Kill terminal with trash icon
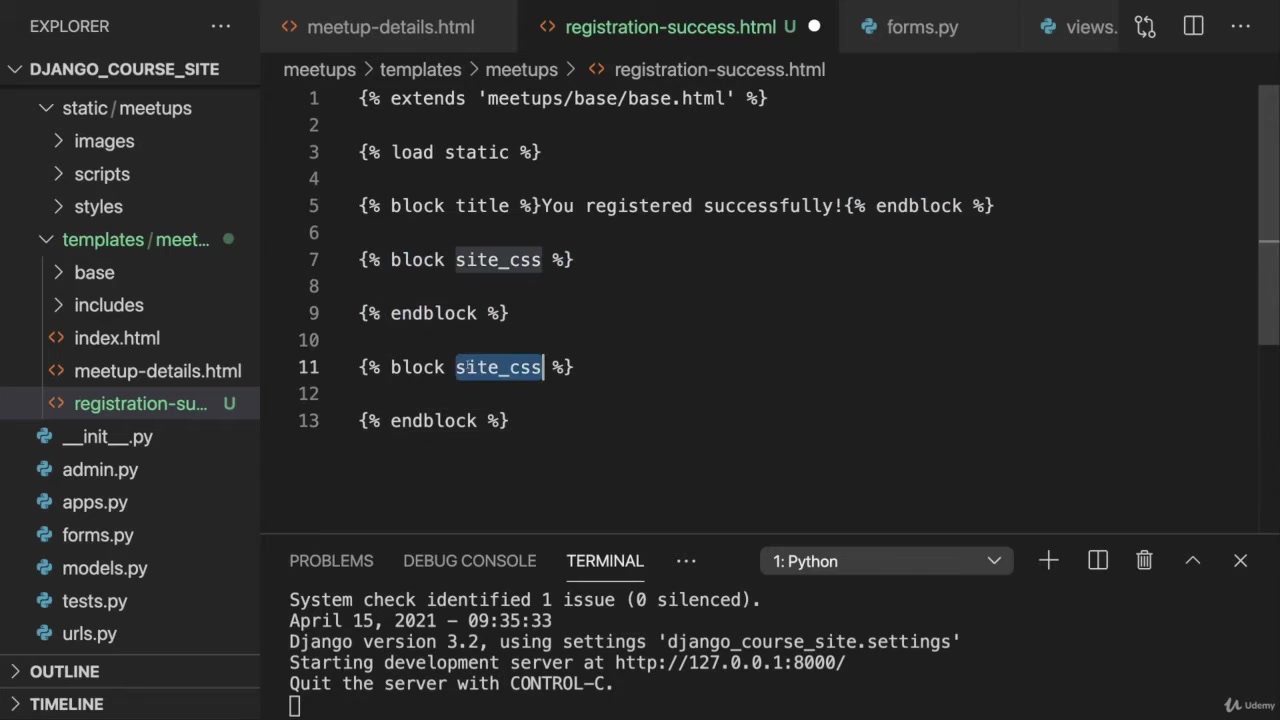This screenshot has height=720, width=1280. 1144,561
